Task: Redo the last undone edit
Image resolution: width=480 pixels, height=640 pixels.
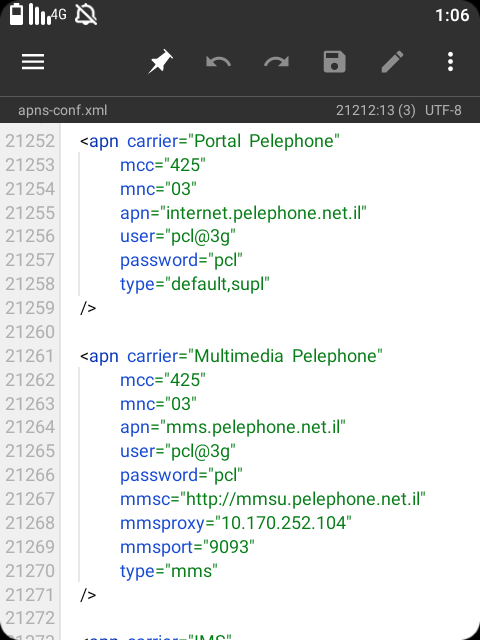Action: (276, 62)
